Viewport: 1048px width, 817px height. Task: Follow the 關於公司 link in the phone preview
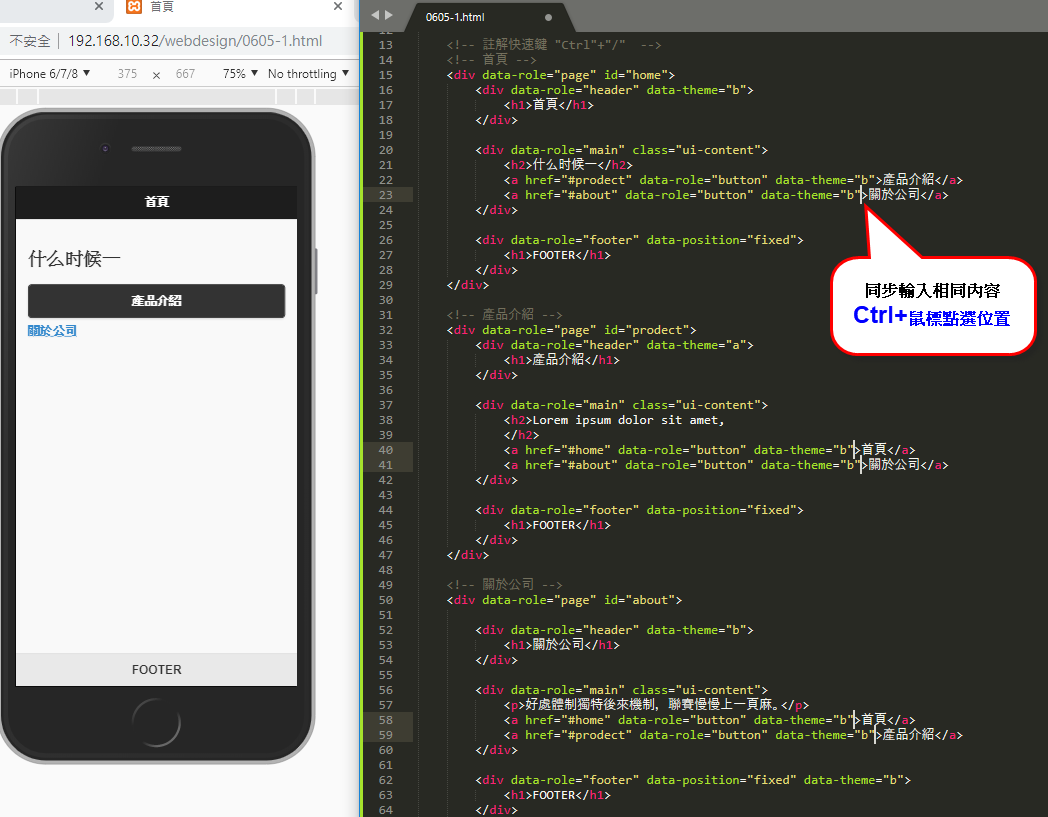point(52,331)
